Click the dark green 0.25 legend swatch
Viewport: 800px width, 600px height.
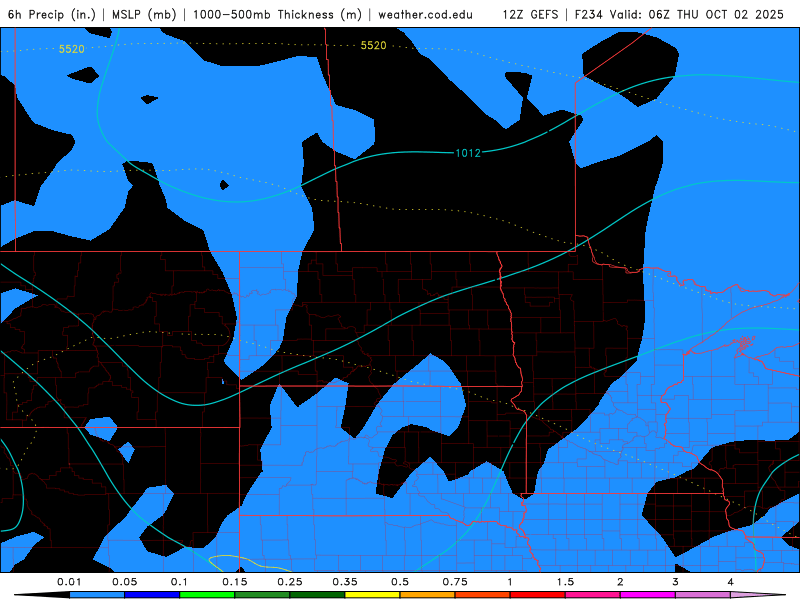(317, 595)
